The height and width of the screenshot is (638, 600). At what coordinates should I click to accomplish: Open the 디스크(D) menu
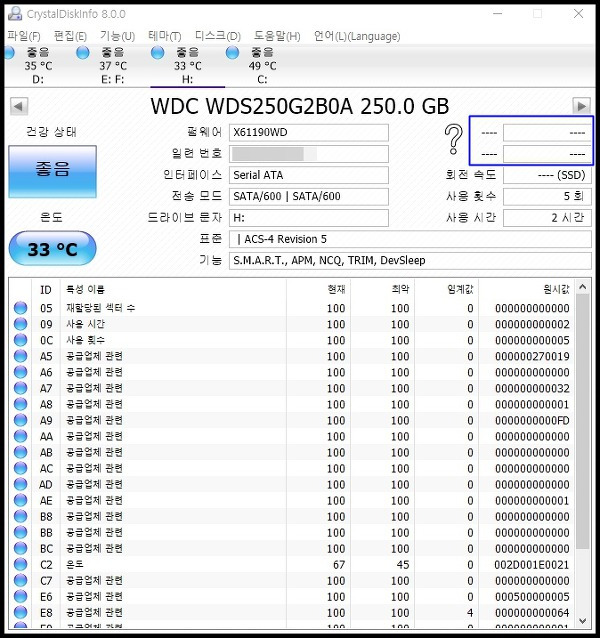[218, 36]
